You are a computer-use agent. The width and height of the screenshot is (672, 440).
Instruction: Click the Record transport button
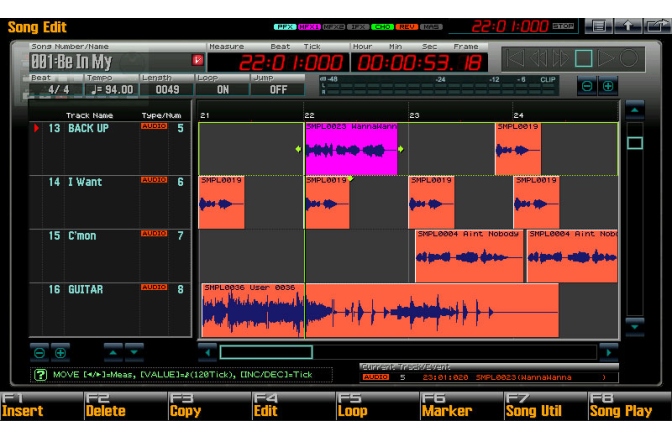pyautogui.click(x=631, y=58)
